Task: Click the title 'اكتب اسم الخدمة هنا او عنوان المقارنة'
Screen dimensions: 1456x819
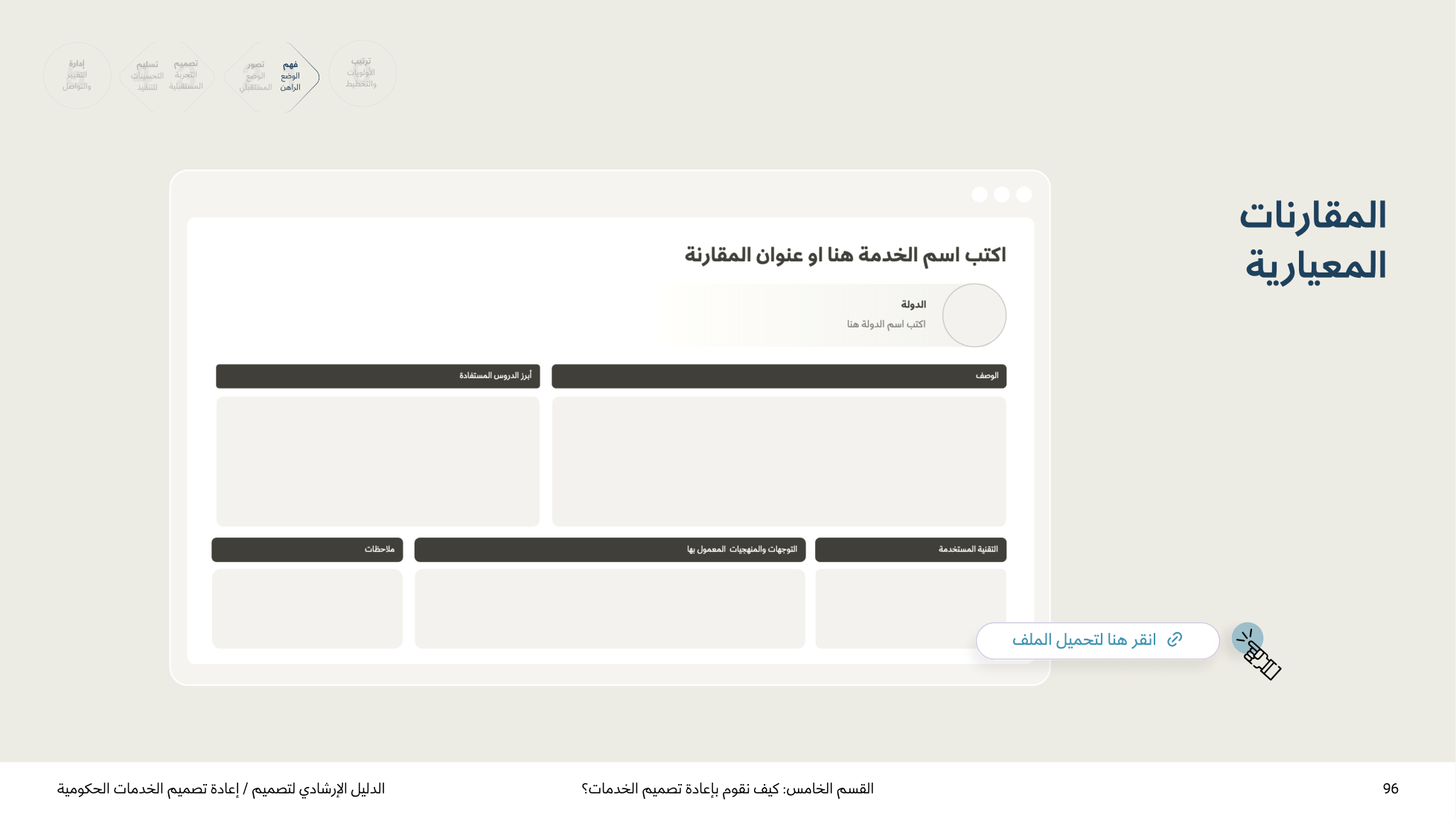Action: (x=845, y=255)
